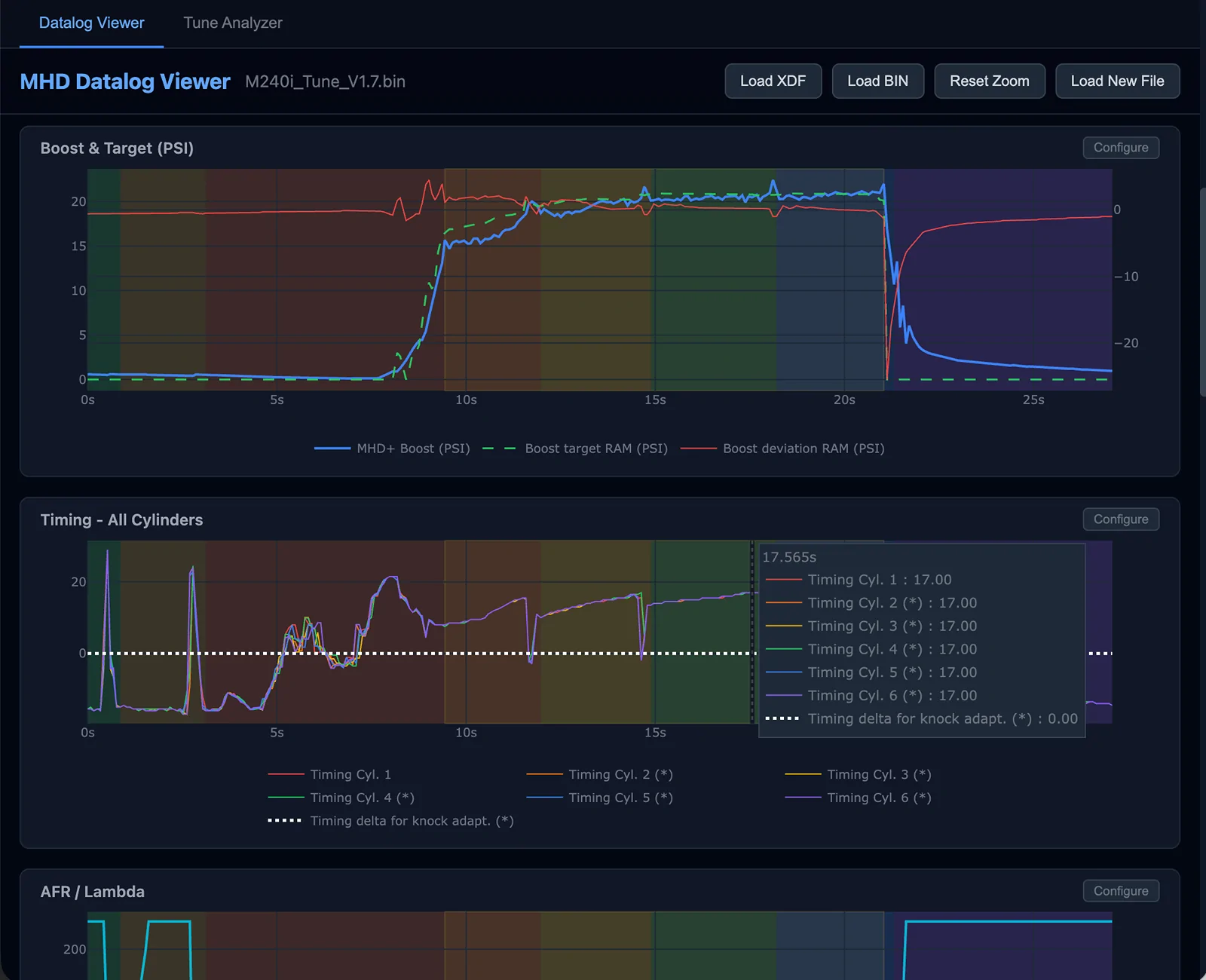
Task: Click the Boost & Target (PSI) heading
Action: pos(117,149)
